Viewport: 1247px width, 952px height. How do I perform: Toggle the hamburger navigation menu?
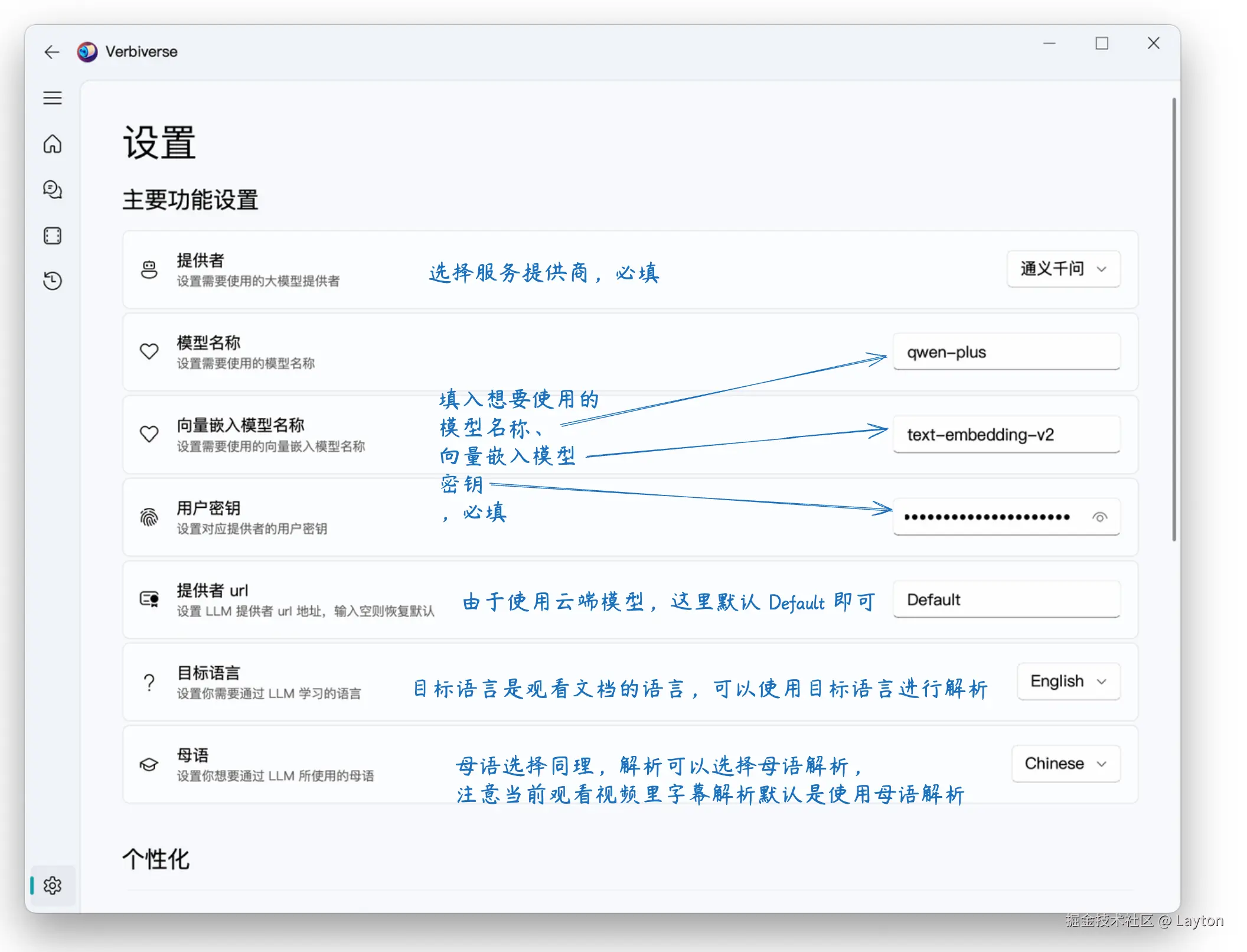pyautogui.click(x=52, y=97)
